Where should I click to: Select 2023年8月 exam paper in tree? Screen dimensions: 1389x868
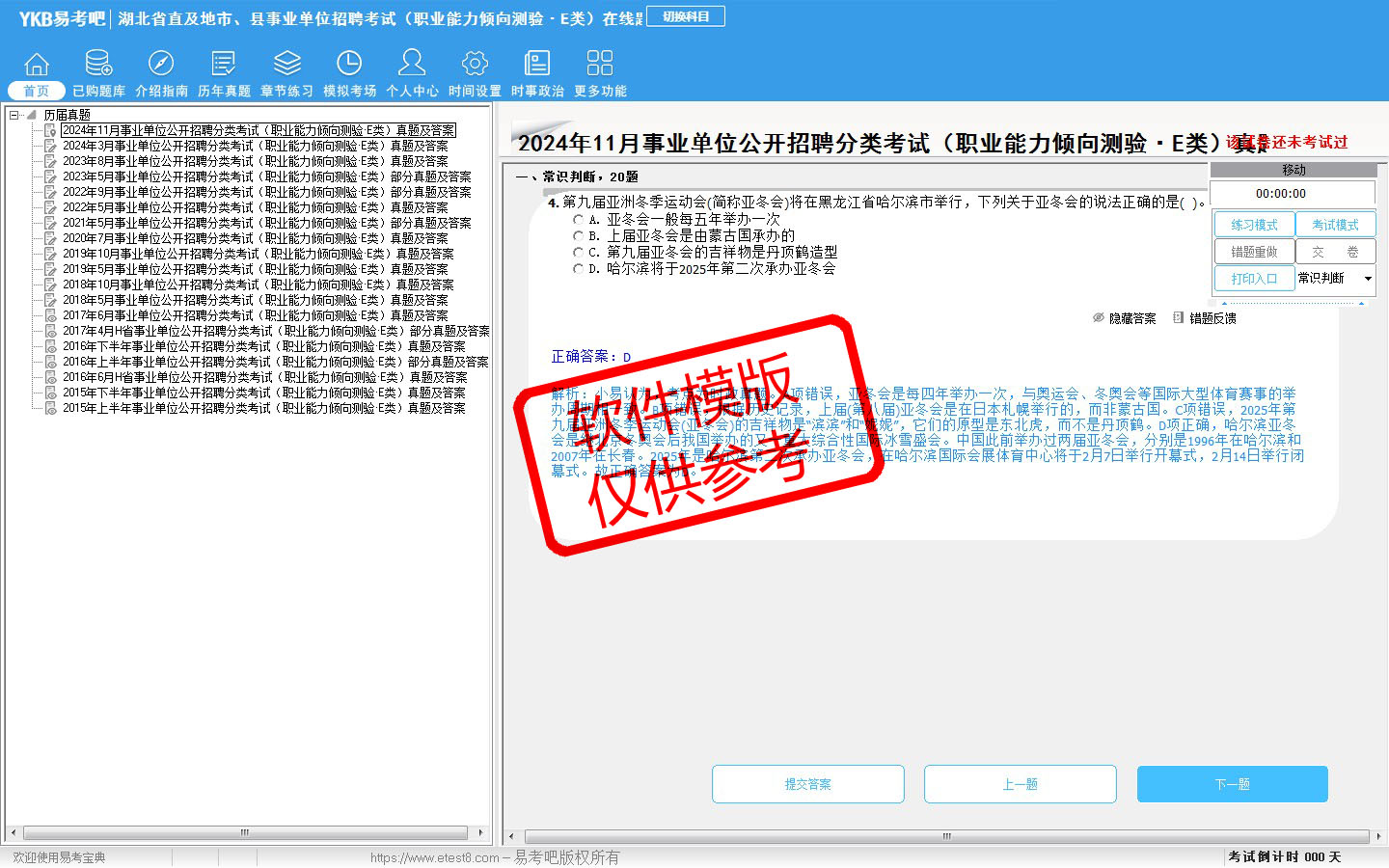coord(255,161)
